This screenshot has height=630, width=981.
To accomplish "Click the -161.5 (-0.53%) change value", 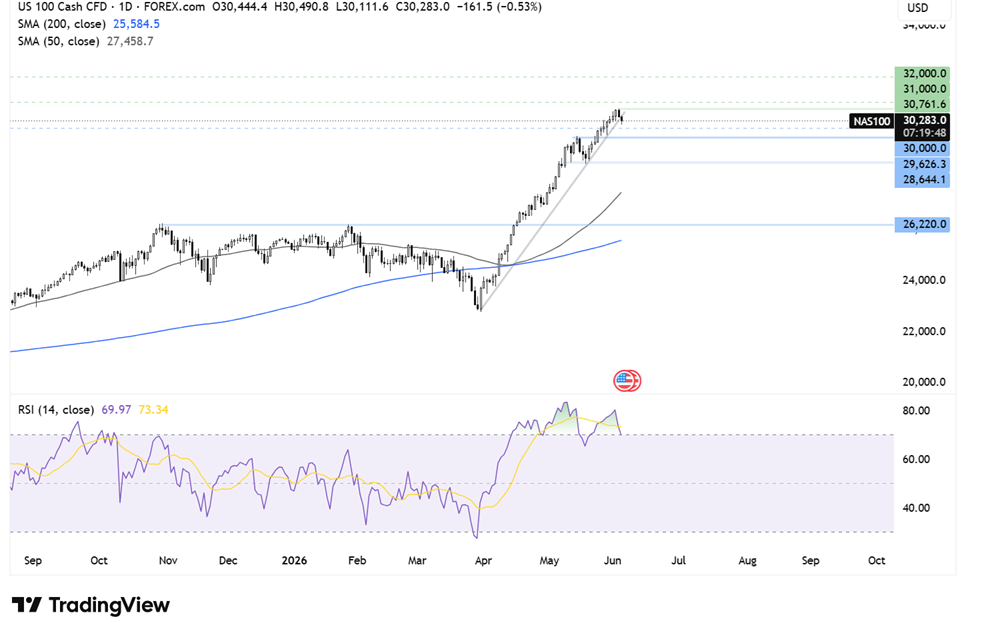I will point(499,7).
